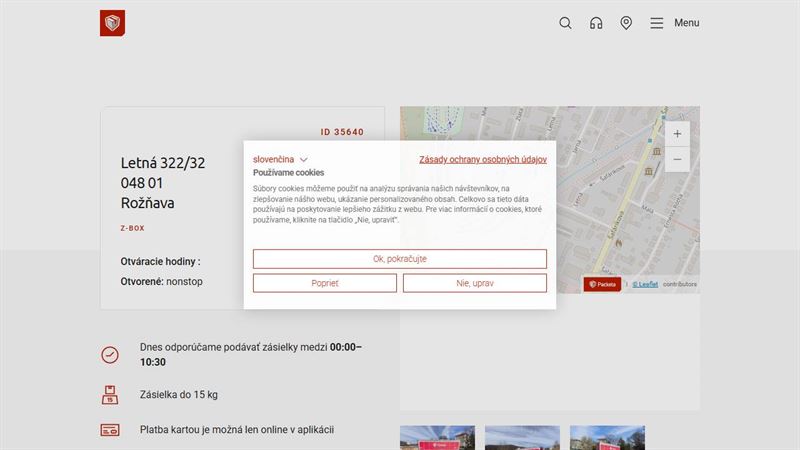Click the Packeta logo in header

pyautogui.click(x=112, y=23)
